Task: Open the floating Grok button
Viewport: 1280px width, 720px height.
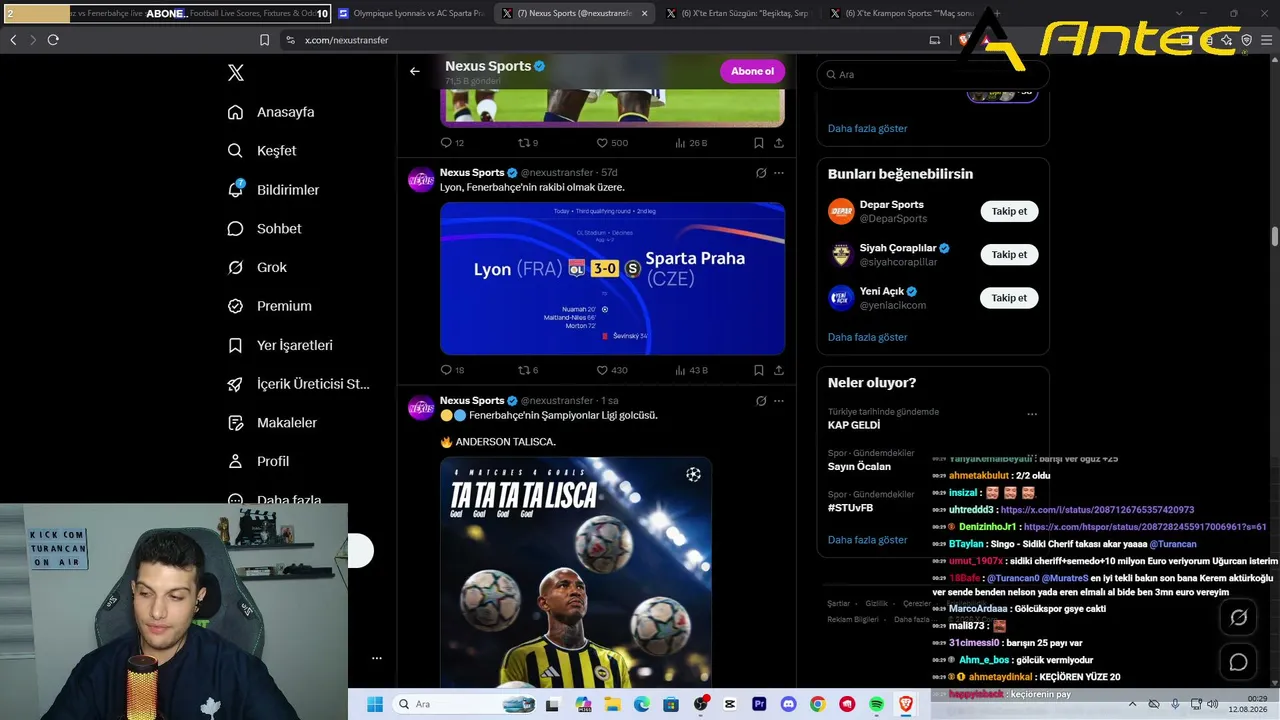Action: click(x=1238, y=617)
